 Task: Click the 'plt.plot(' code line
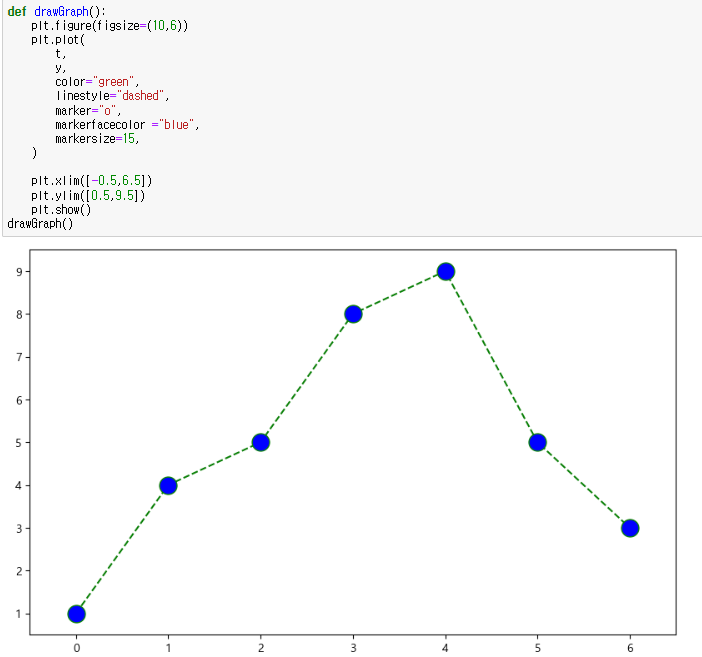click(x=58, y=39)
